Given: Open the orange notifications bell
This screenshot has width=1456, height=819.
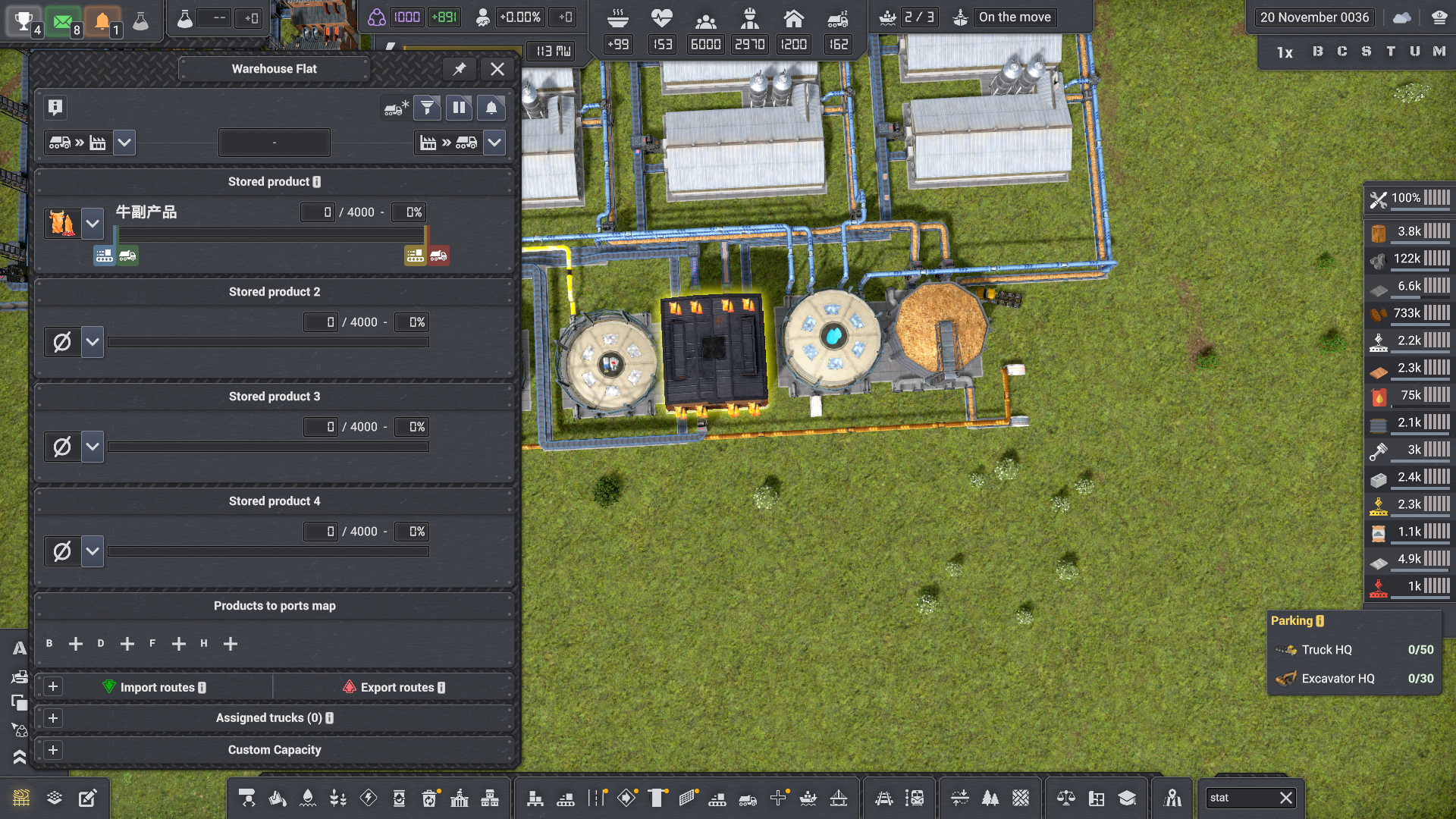Looking at the screenshot, I should point(102,20).
